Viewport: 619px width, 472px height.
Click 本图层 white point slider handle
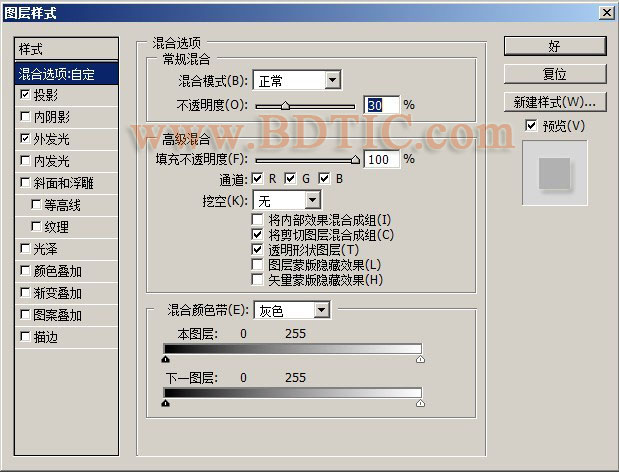point(420,357)
